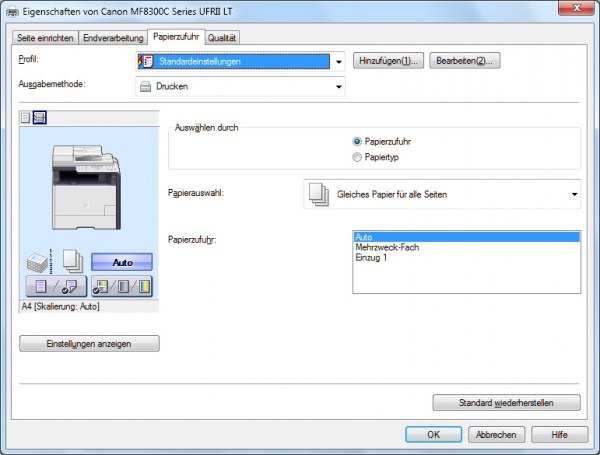Open the Papierauswahl dropdown list
Screen dimensions: 600x455
(574, 193)
